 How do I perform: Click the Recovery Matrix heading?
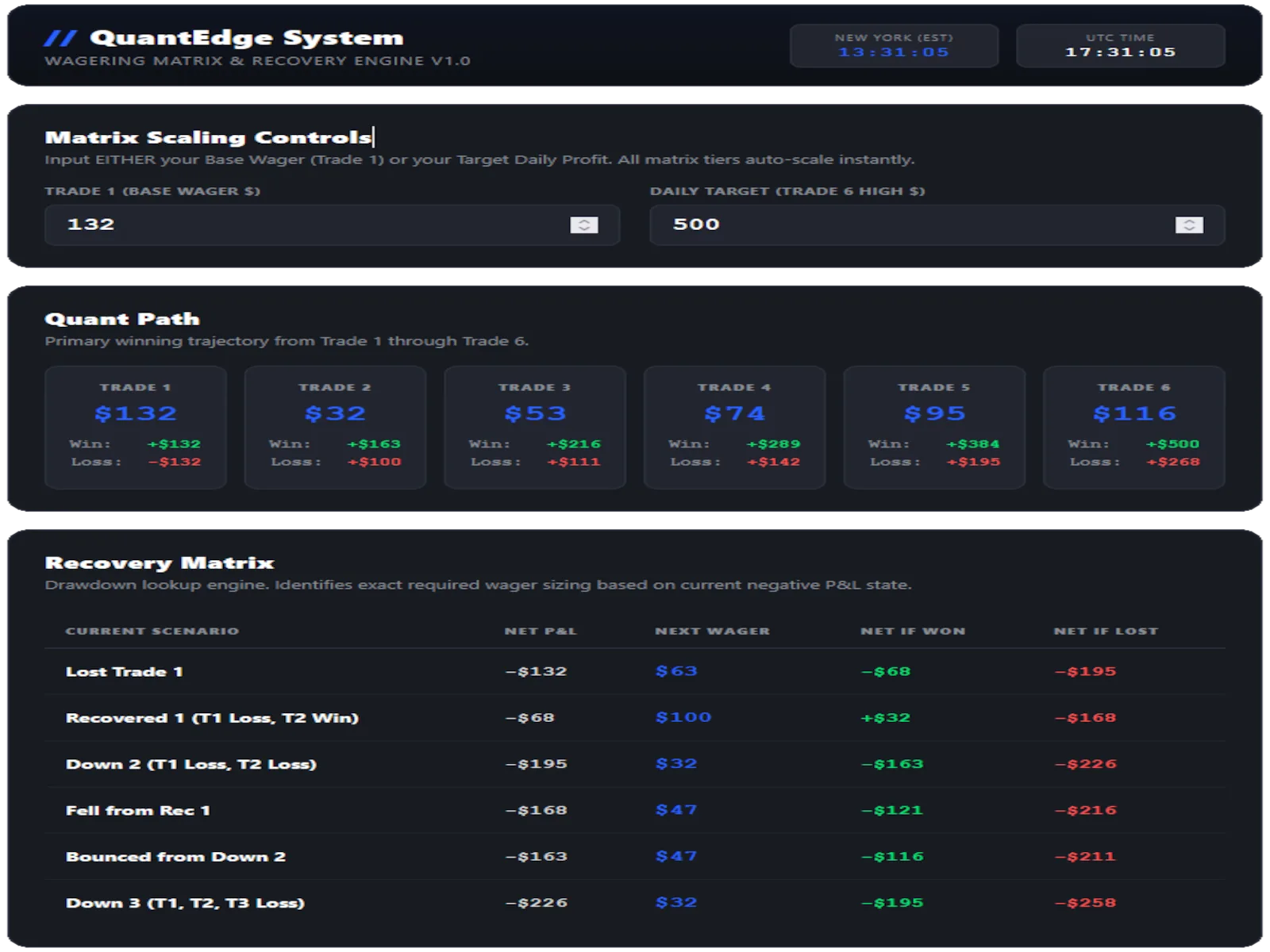click(x=160, y=563)
